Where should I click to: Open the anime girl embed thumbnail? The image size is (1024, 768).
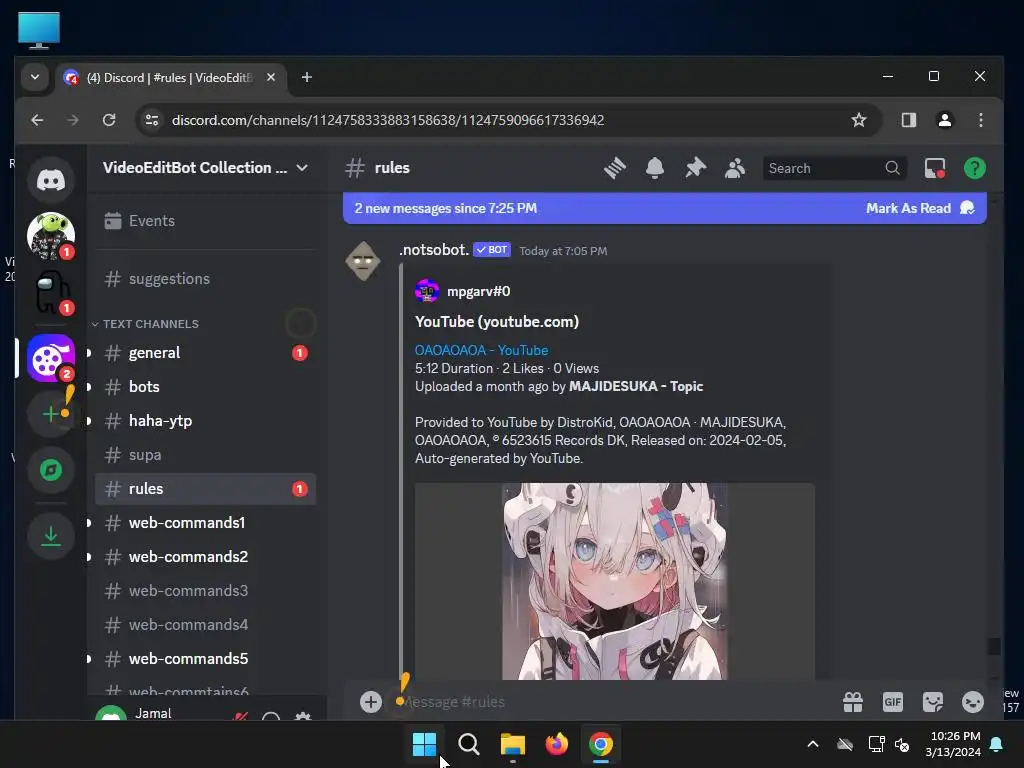[615, 581]
